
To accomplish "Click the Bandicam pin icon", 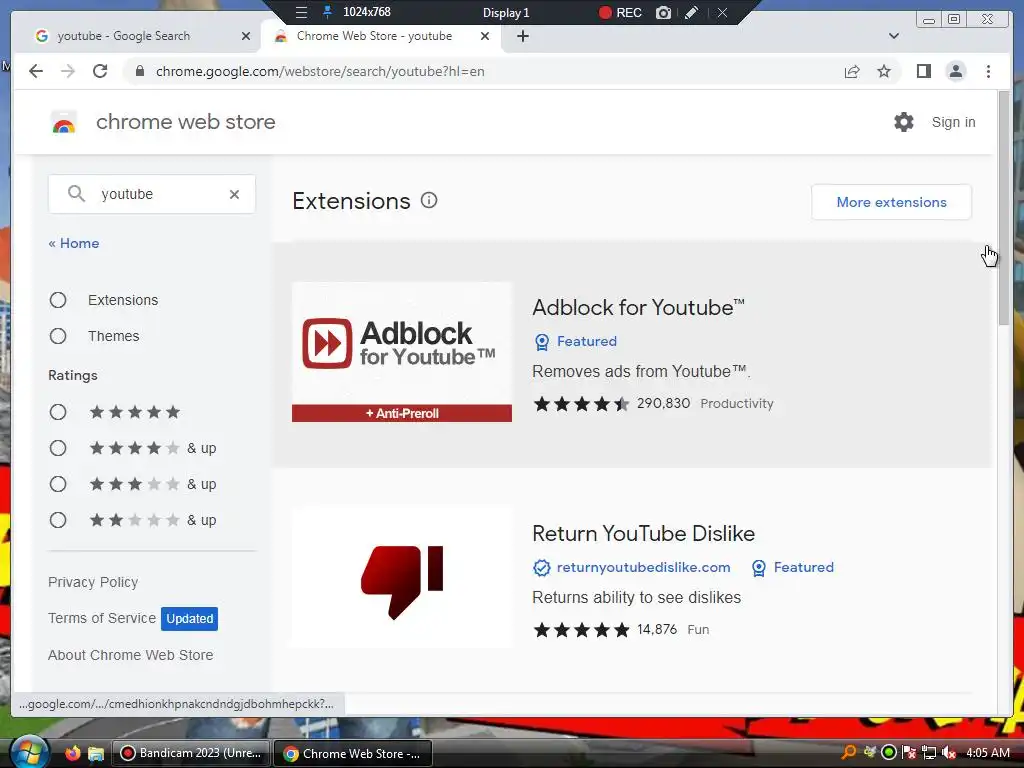I will [x=327, y=12].
